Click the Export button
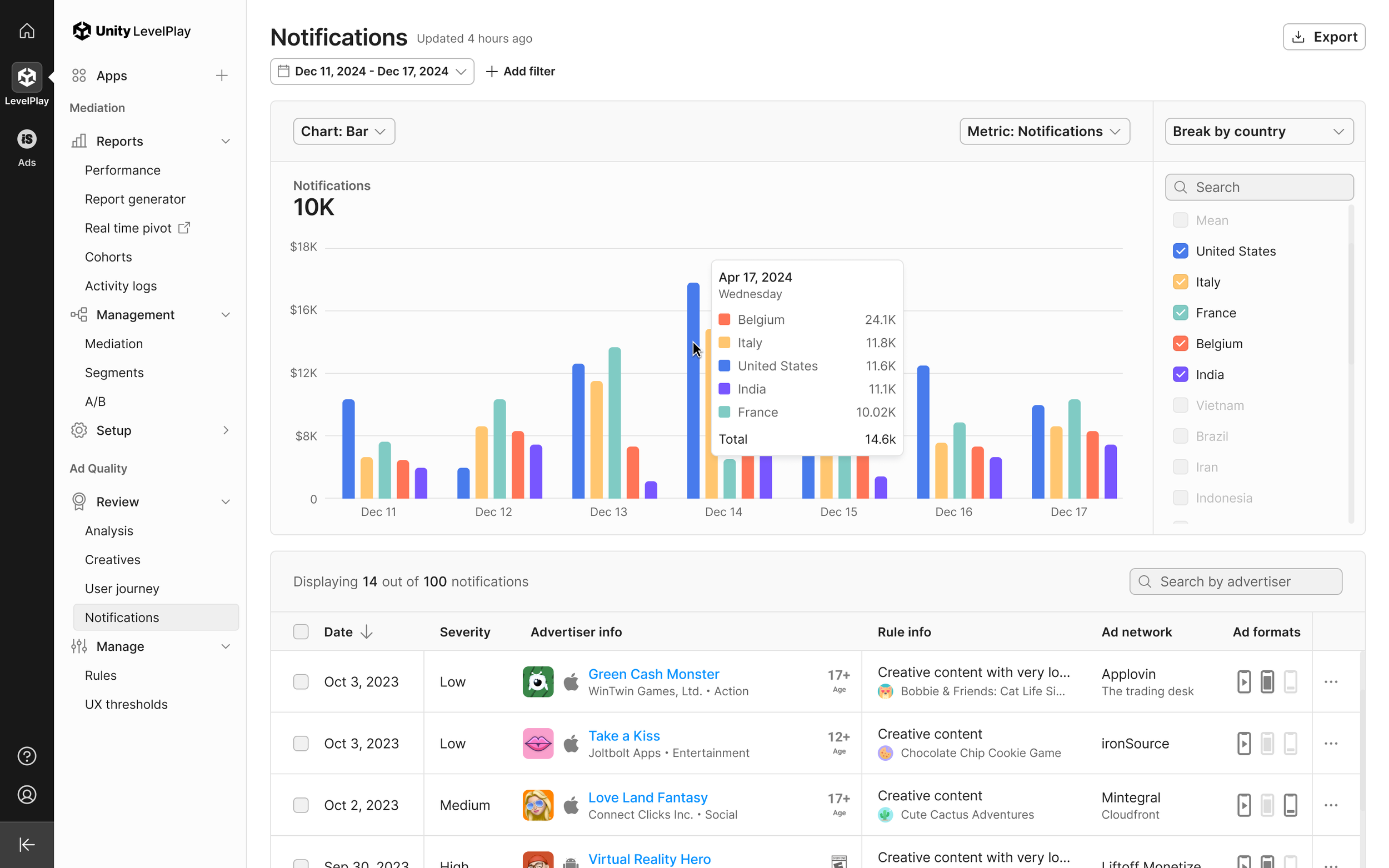 (x=1323, y=37)
